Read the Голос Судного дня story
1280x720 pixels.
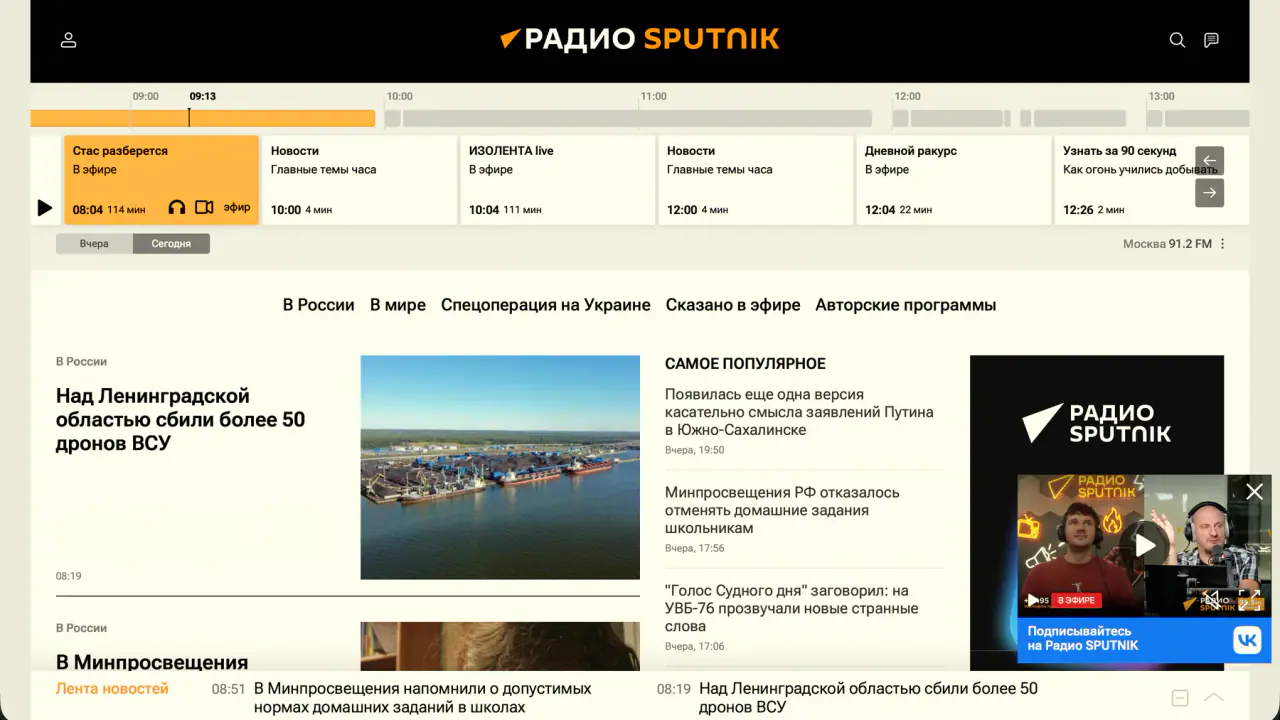[791, 608]
